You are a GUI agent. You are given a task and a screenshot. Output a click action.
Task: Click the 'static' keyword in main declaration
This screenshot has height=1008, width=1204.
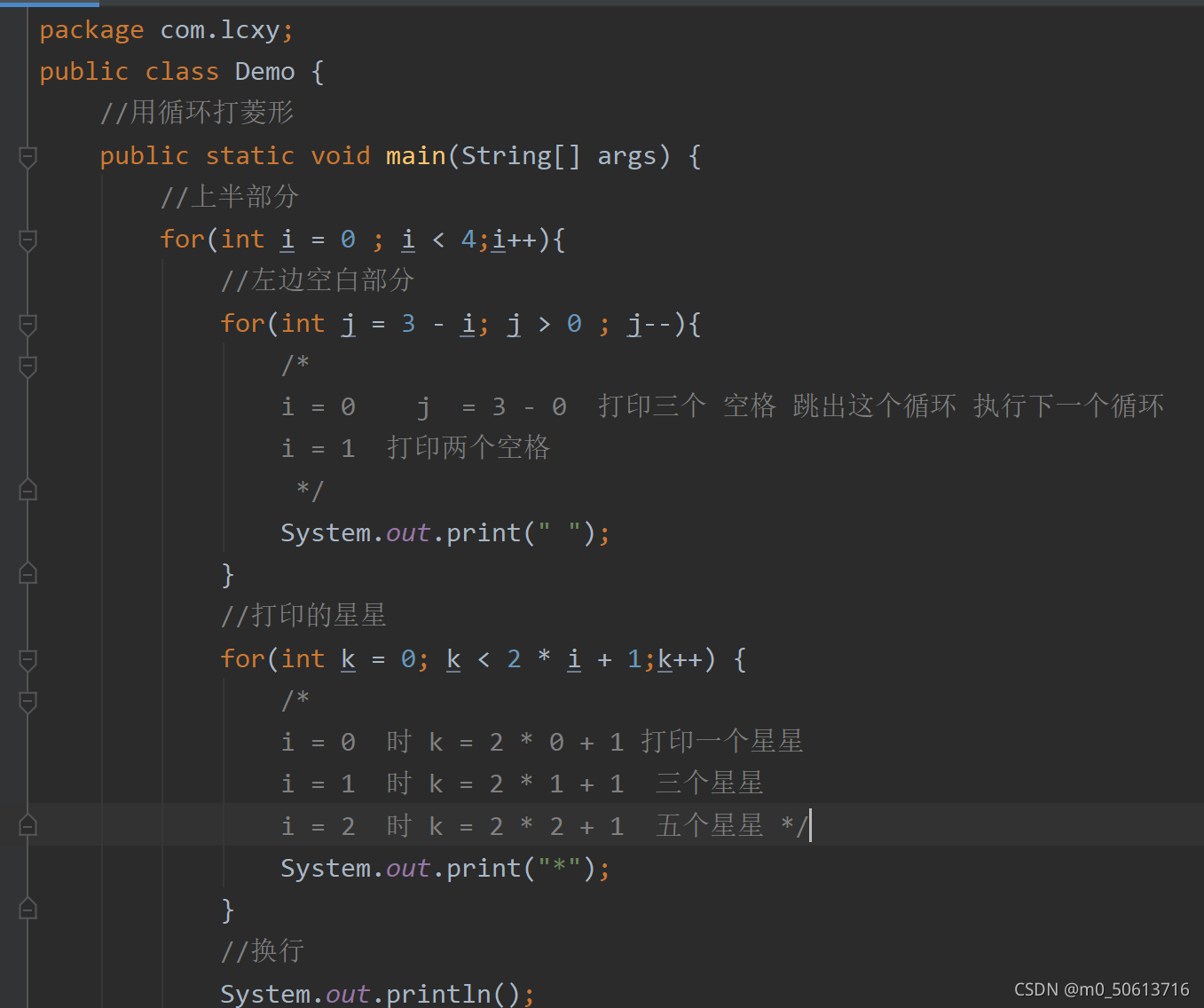point(250,156)
